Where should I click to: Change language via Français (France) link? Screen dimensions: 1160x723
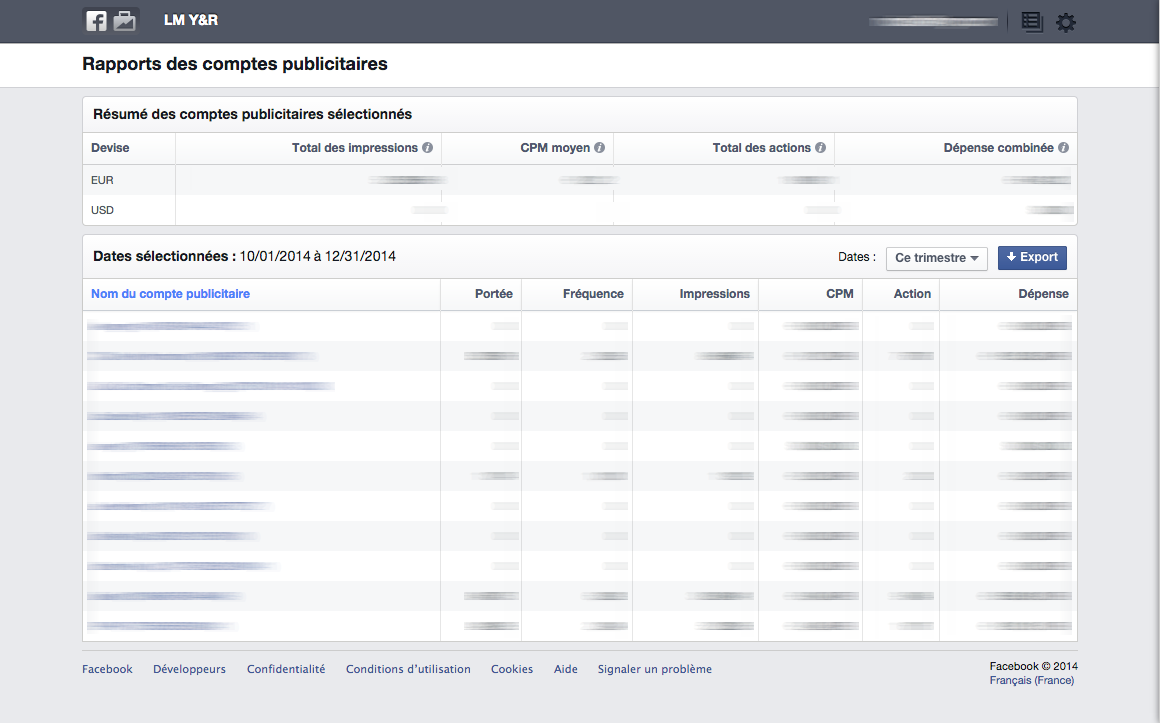[x=1032, y=680]
